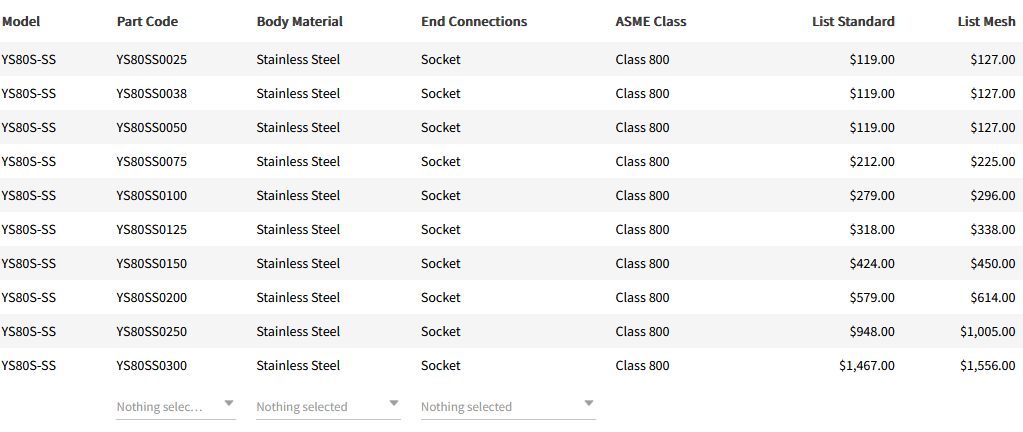Click the List Mesh column header
Viewport: 1023px width, 432px height.
[986, 21]
